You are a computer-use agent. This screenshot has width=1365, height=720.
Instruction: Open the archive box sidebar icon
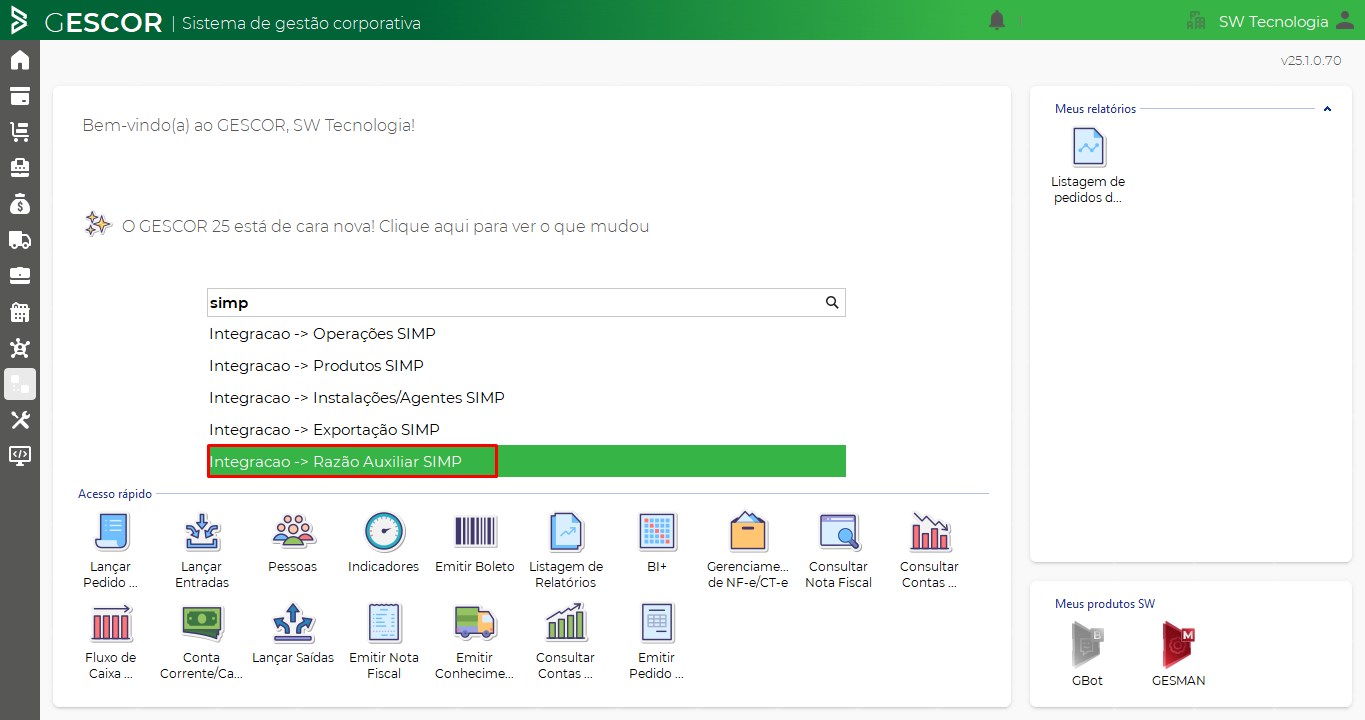20,96
